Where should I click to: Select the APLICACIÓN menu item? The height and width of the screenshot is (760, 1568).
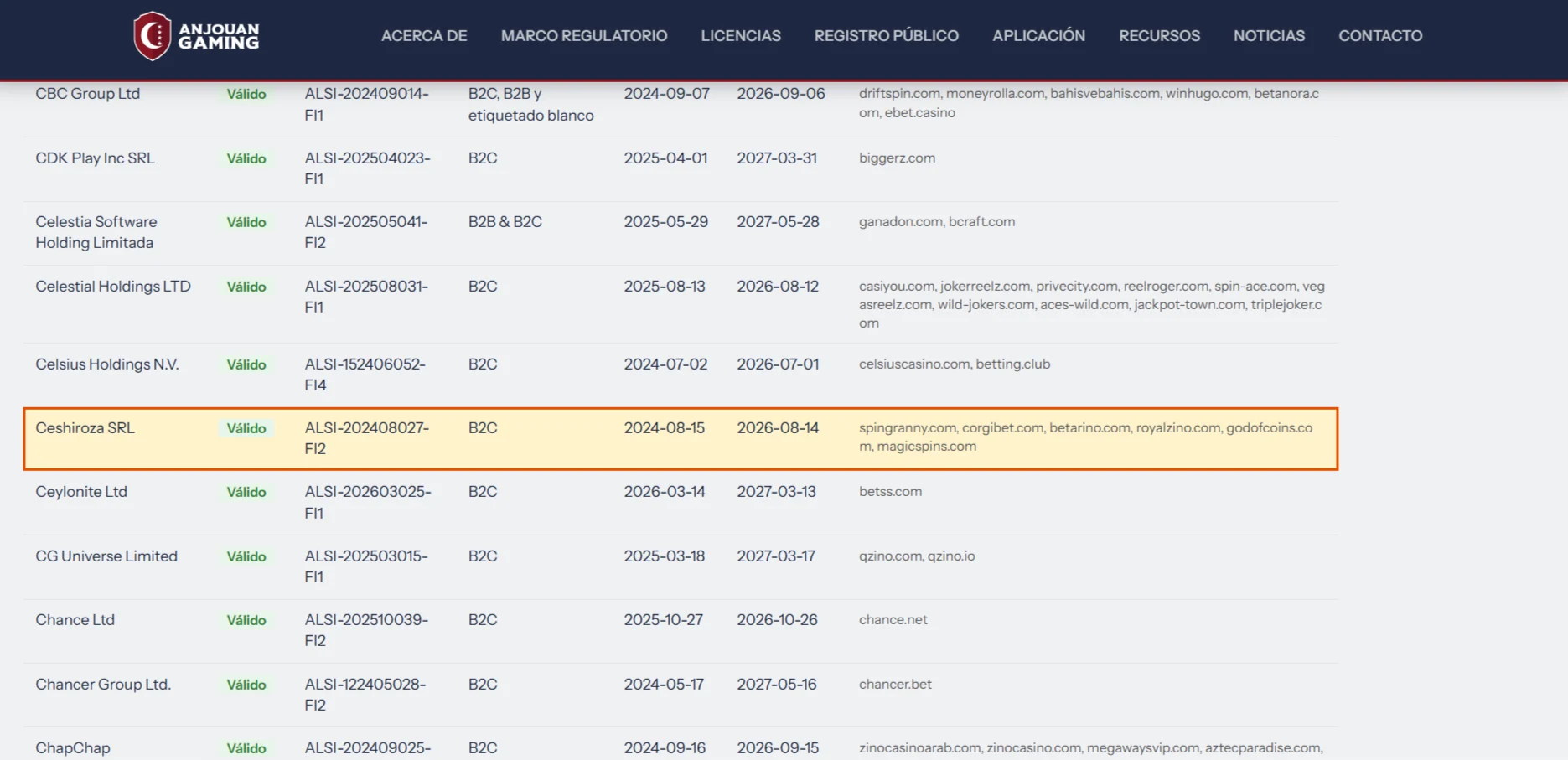pos(1039,36)
